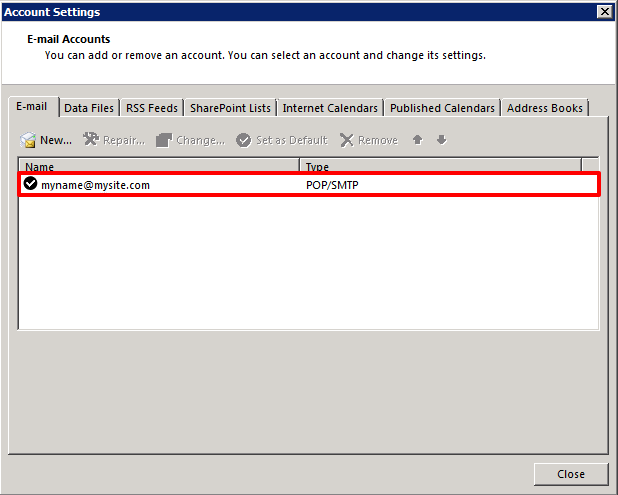Viewport: 618px width, 495px height.
Task: Click the Close button
Action: click(x=571, y=474)
